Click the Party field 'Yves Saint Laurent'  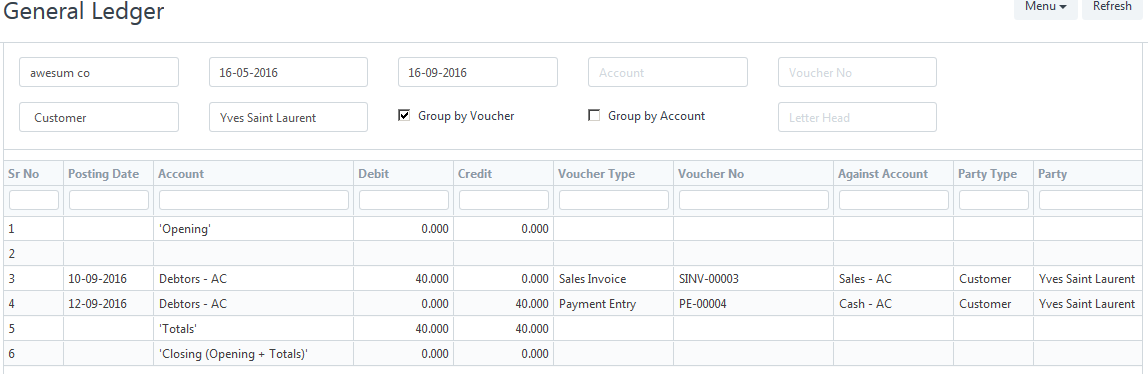(x=288, y=117)
